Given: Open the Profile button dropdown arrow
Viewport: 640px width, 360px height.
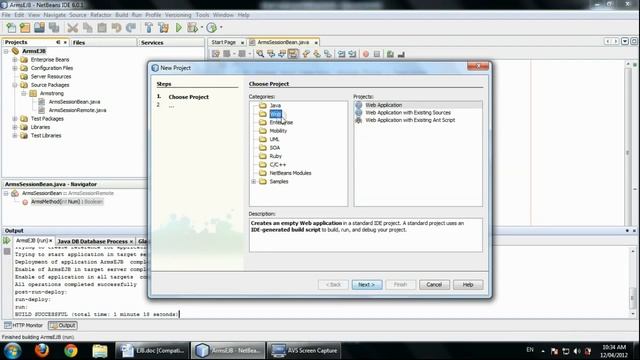Looking at the screenshot, I should (221, 28).
